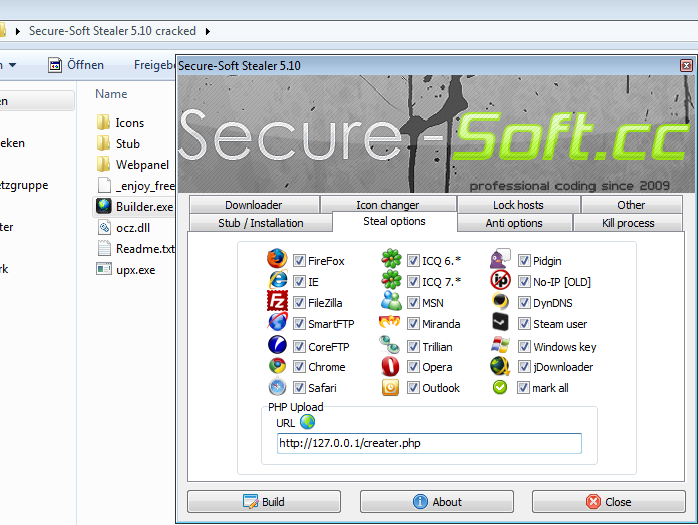Image resolution: width=698 pixels, height=525 pixels.
Task: Click the Chrome browser icon
Action: [277, 366]
